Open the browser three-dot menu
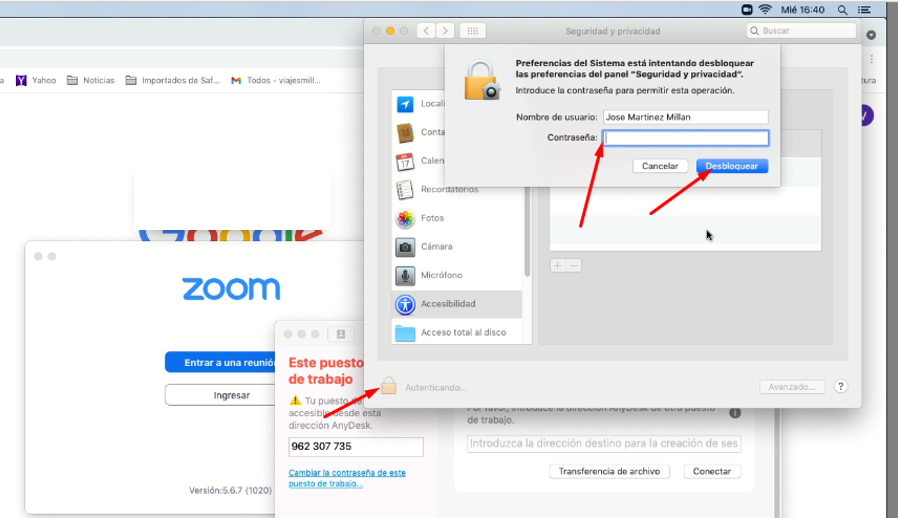Image resolution: width=898 pixels, height=518 pixels. 872,59
